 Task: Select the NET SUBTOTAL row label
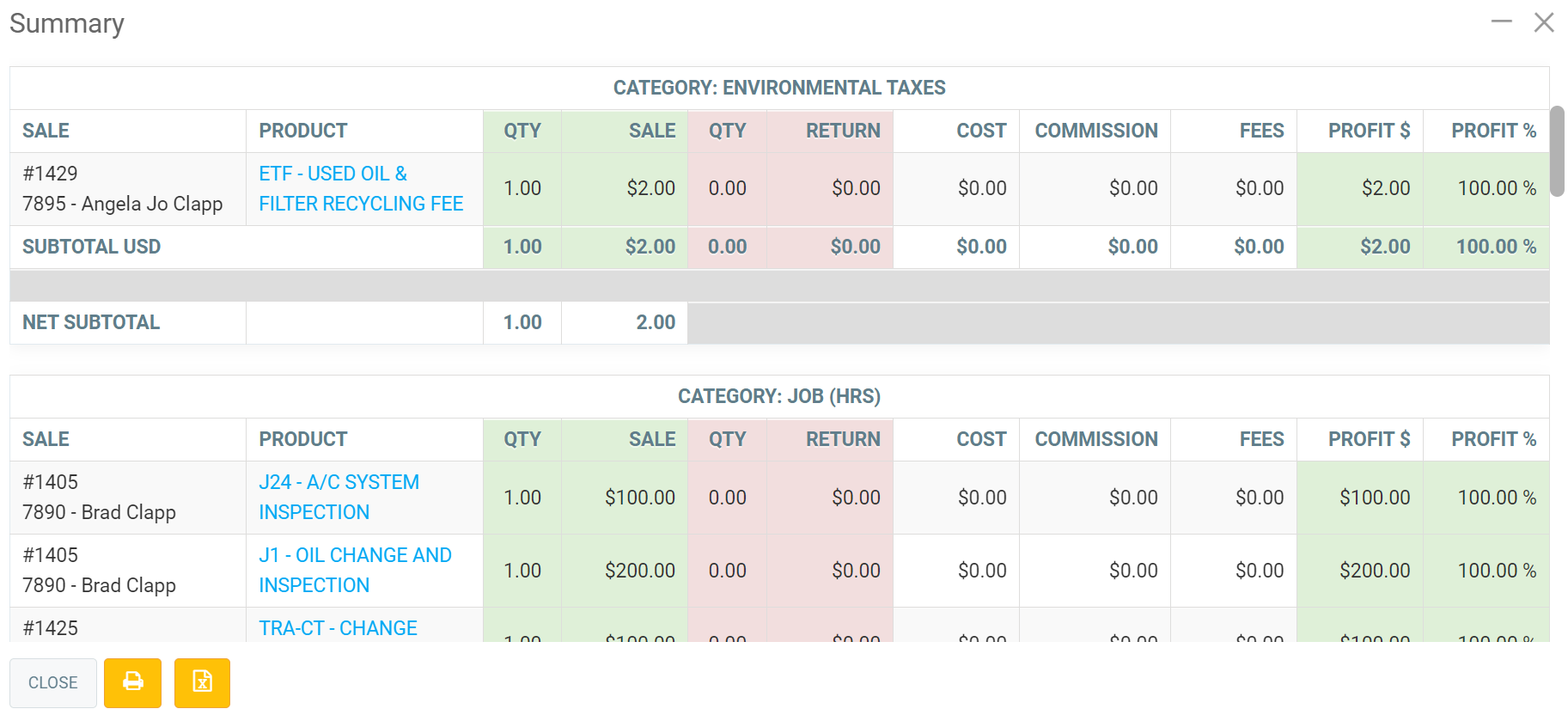pos(91,322)
